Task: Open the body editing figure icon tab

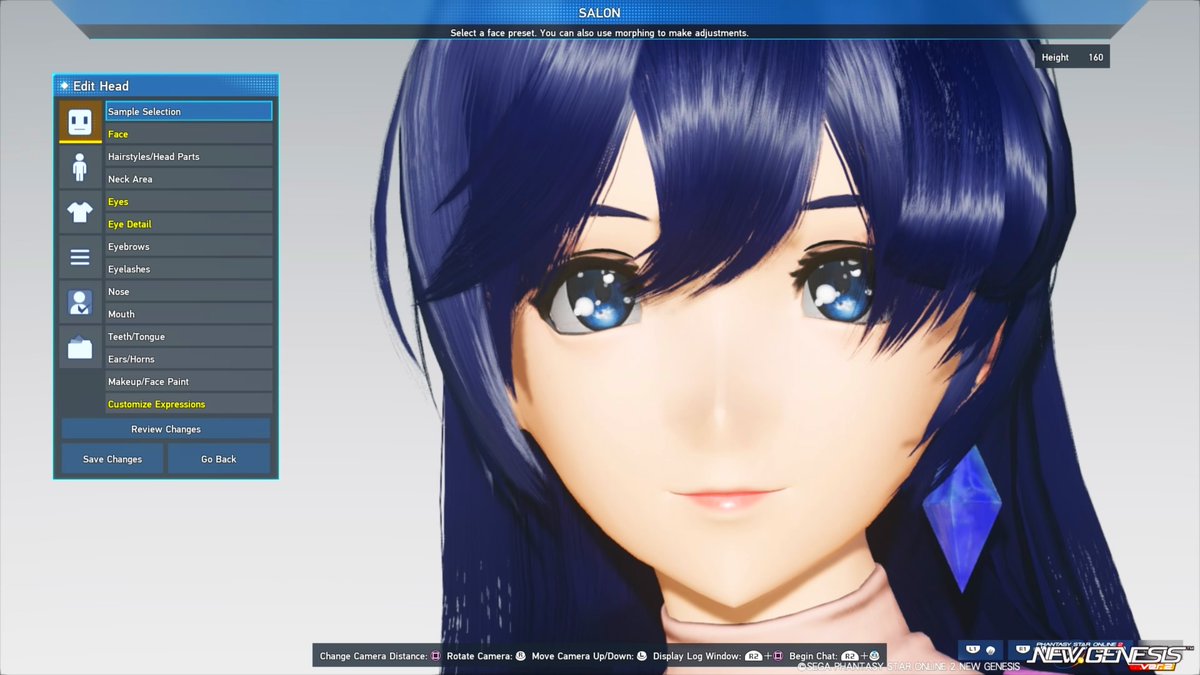Action: click(80, 166)
